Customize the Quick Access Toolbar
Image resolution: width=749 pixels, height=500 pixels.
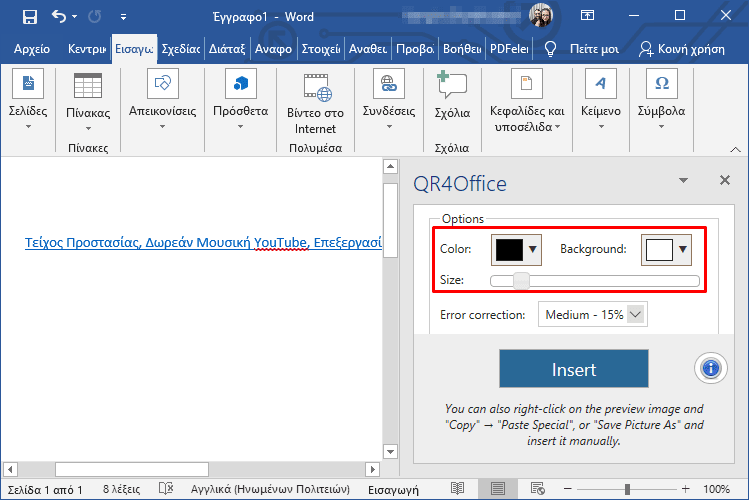point(123,17)
